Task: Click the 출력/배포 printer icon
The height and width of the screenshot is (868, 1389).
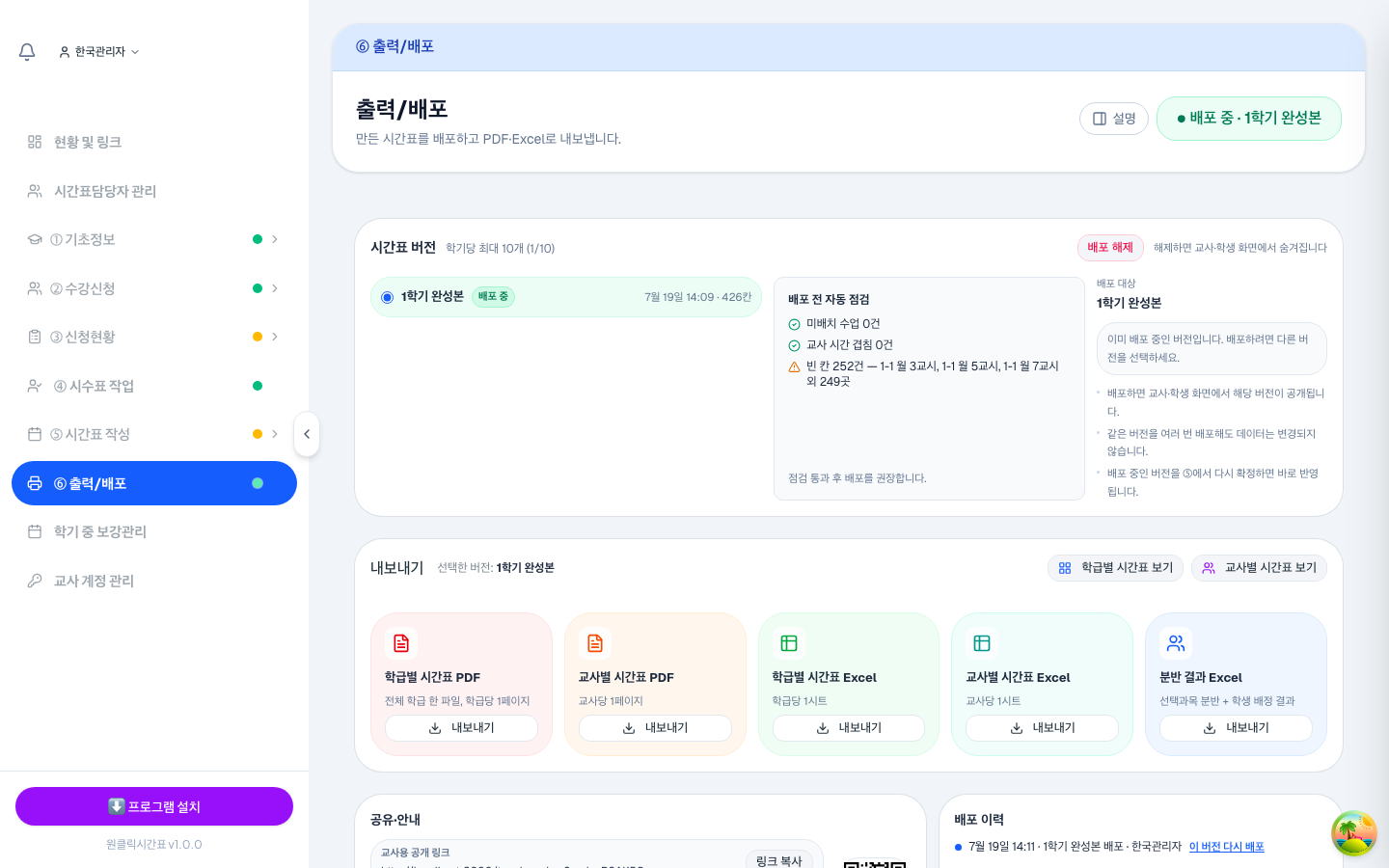Action: click(x=35, y=483)
